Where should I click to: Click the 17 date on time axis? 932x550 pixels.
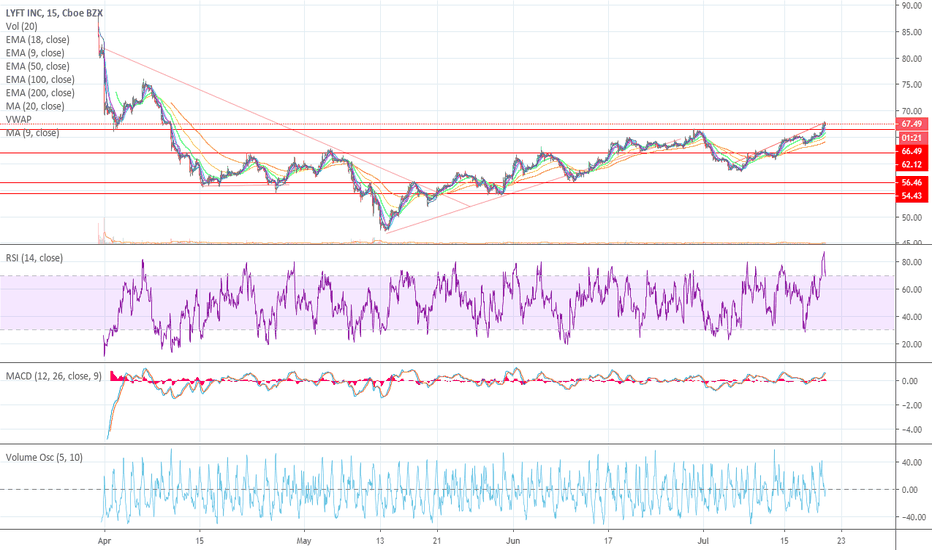pyautogui.click(x=608, y=541)
